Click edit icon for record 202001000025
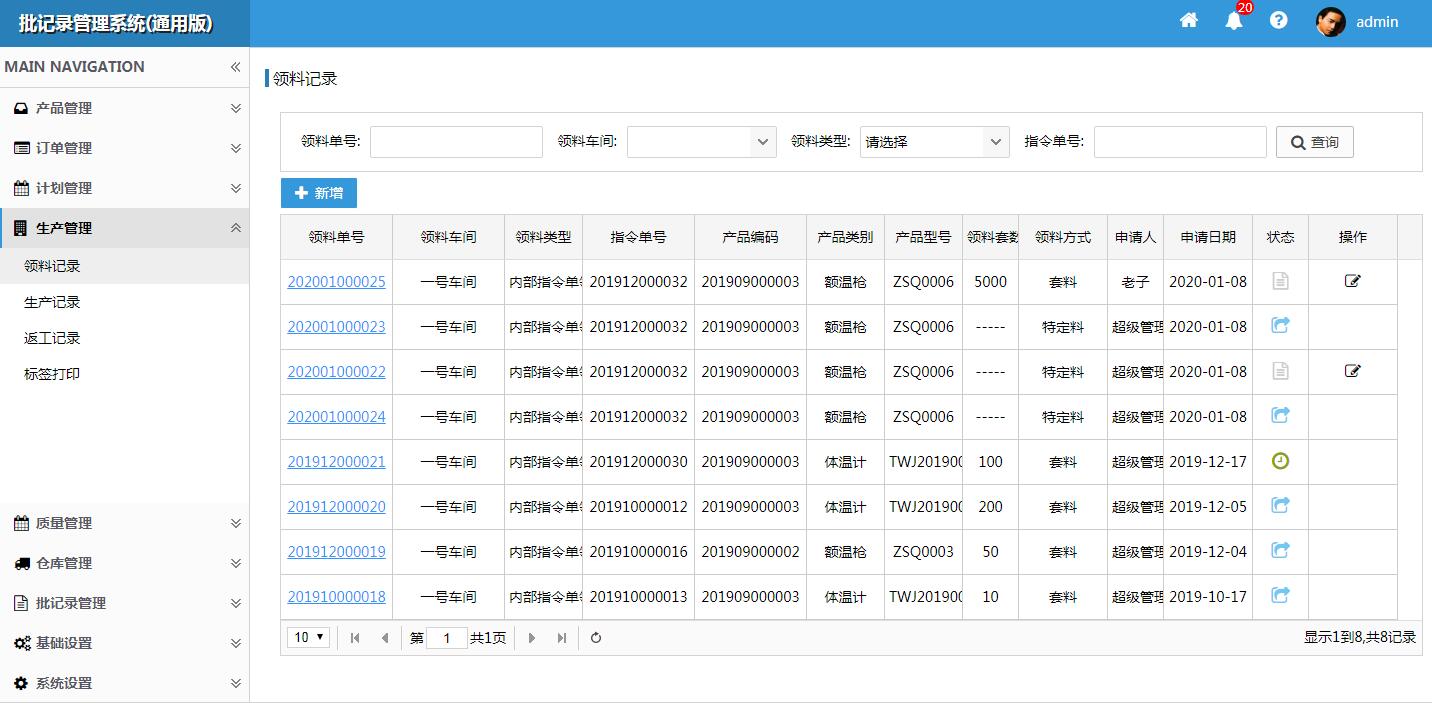 click(x=1353, y=281)
